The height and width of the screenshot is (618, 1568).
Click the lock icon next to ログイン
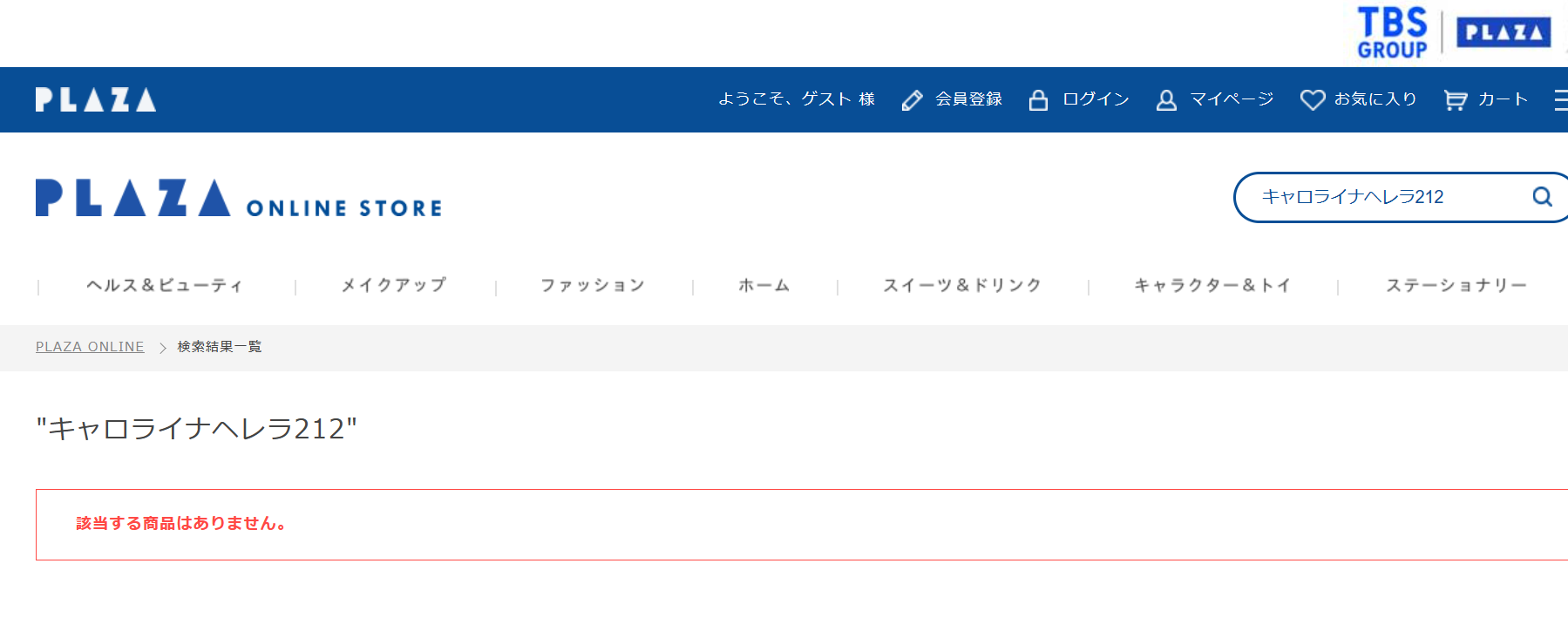(1037, 99)
